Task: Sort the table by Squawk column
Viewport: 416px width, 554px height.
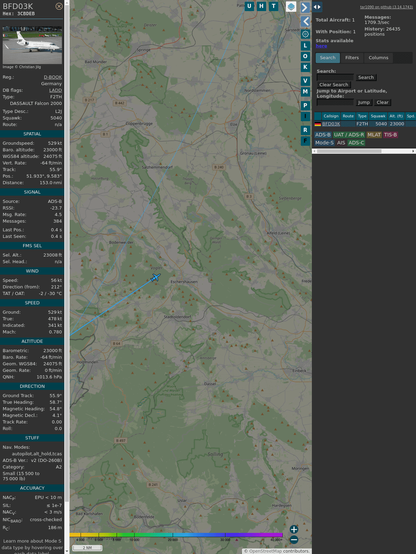Action: coord(378,116)
